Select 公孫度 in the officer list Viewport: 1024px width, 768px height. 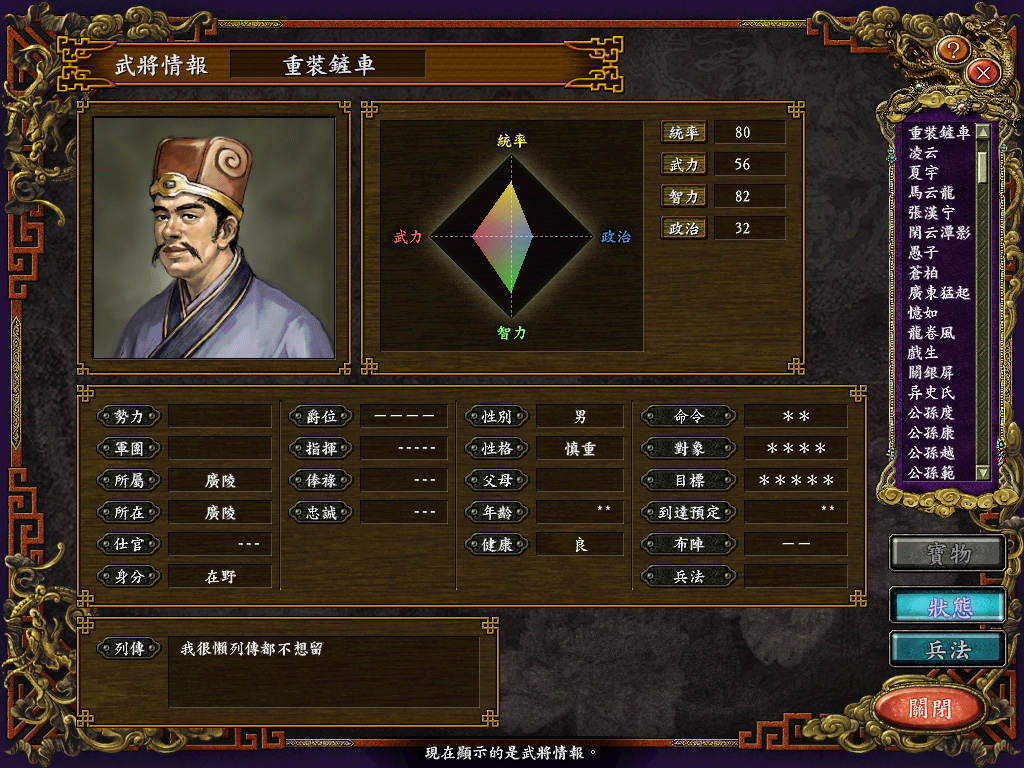coord(931,413)
